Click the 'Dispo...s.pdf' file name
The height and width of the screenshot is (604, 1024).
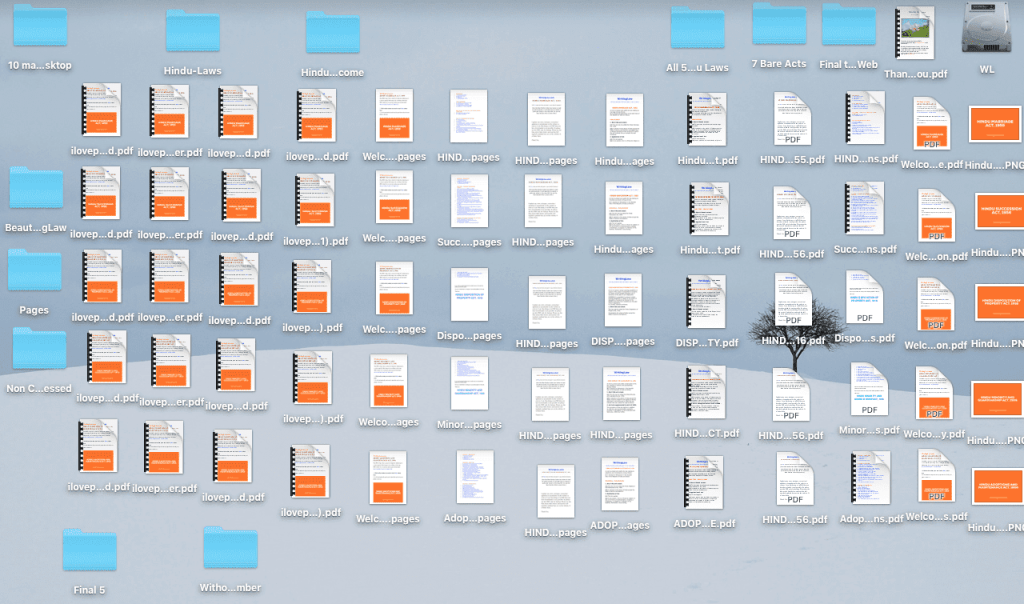[865, 338]
